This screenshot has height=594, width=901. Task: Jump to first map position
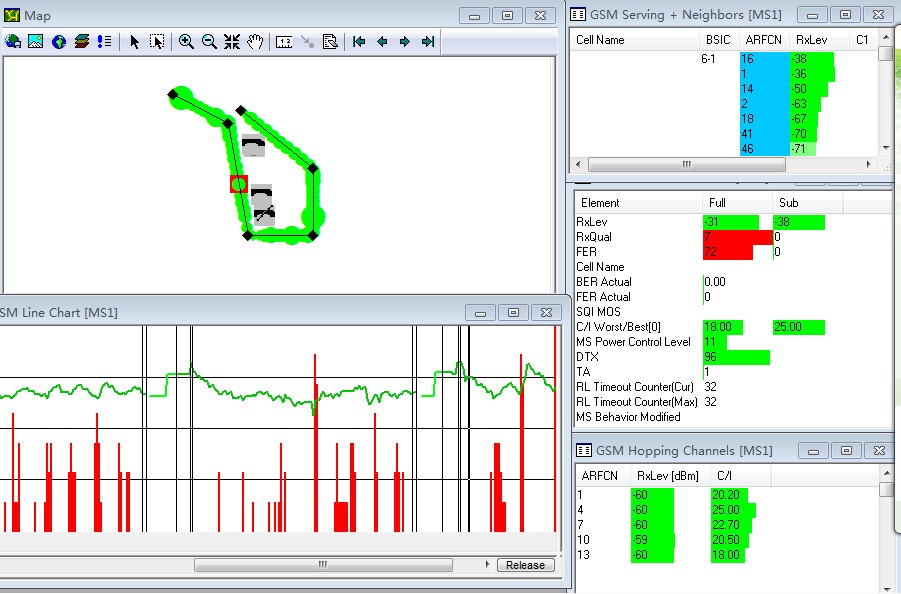click(358, 42)
